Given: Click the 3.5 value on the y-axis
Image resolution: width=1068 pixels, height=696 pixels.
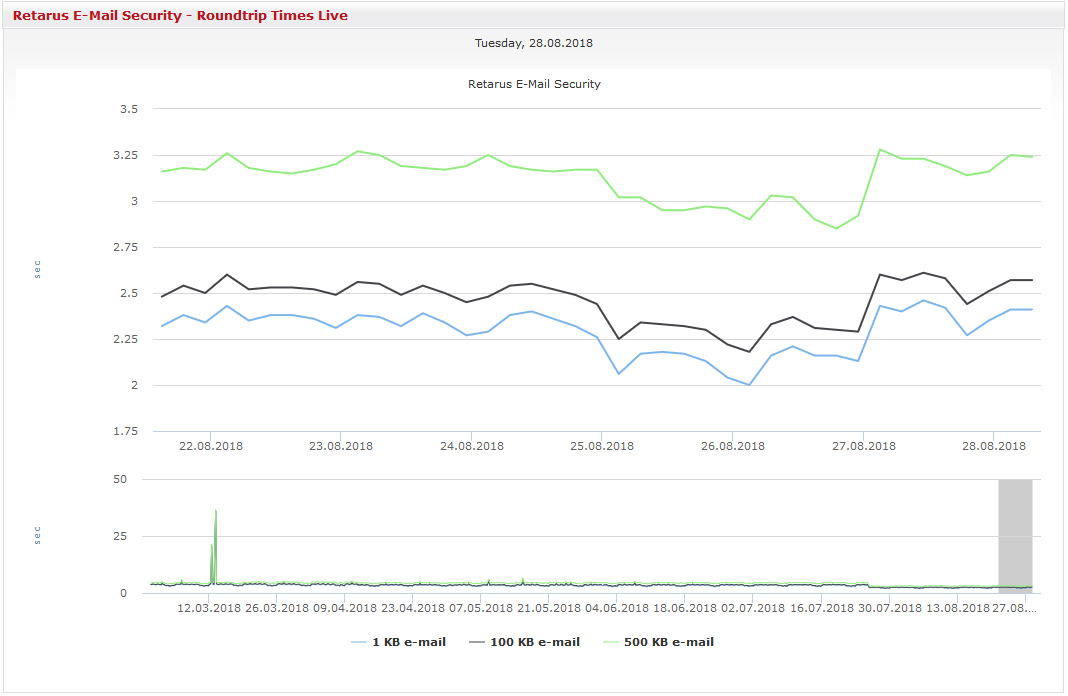Looking at the screenshot, I should tap(126, 109).
